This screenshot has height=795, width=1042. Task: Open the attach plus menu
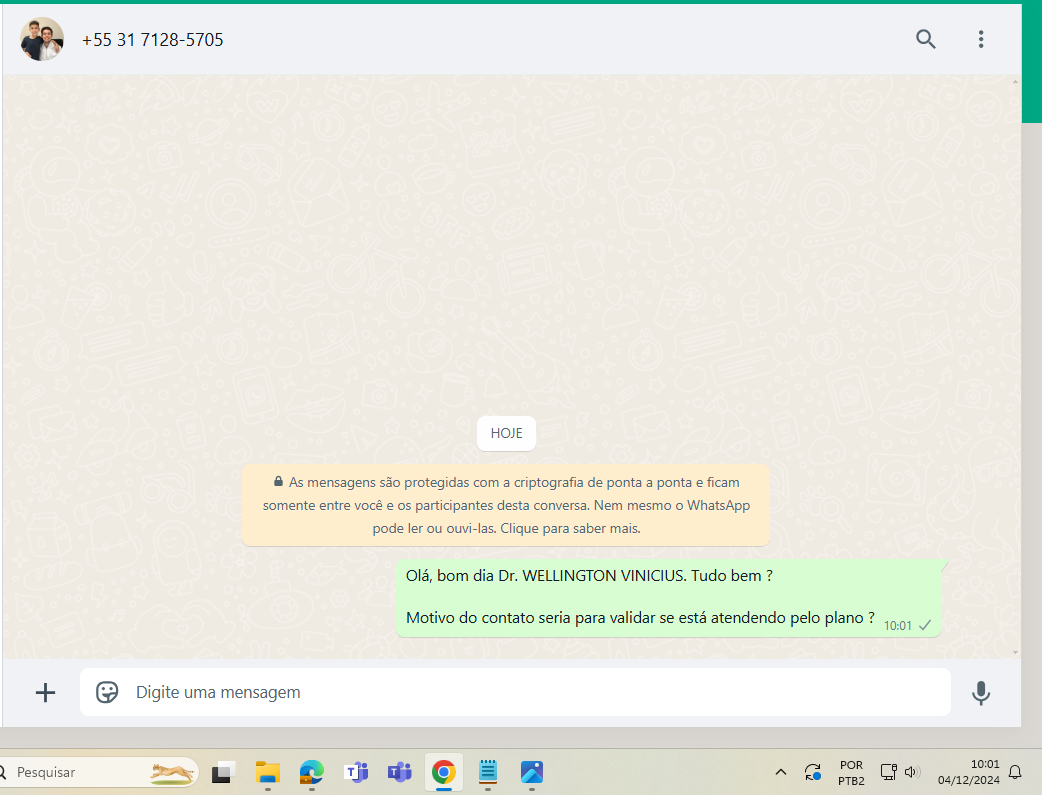coord(45,693)
